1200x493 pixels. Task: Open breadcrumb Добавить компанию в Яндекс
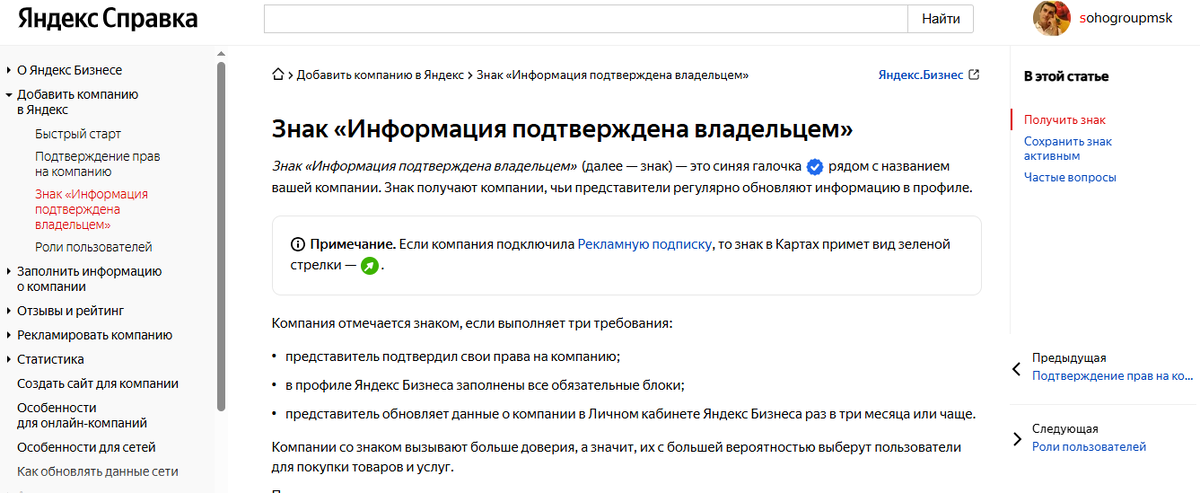(380, 75)
